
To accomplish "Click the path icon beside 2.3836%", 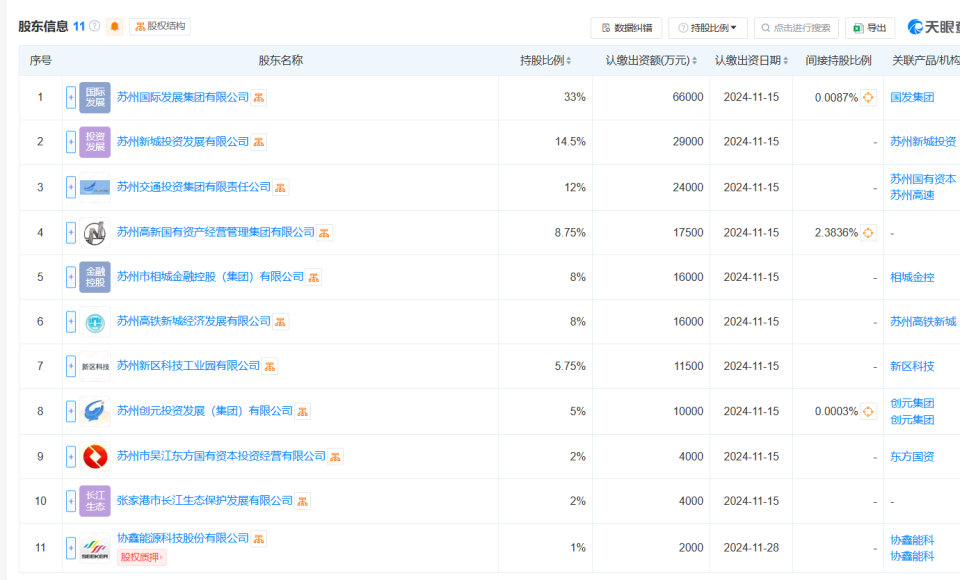I will click(868, 233).
